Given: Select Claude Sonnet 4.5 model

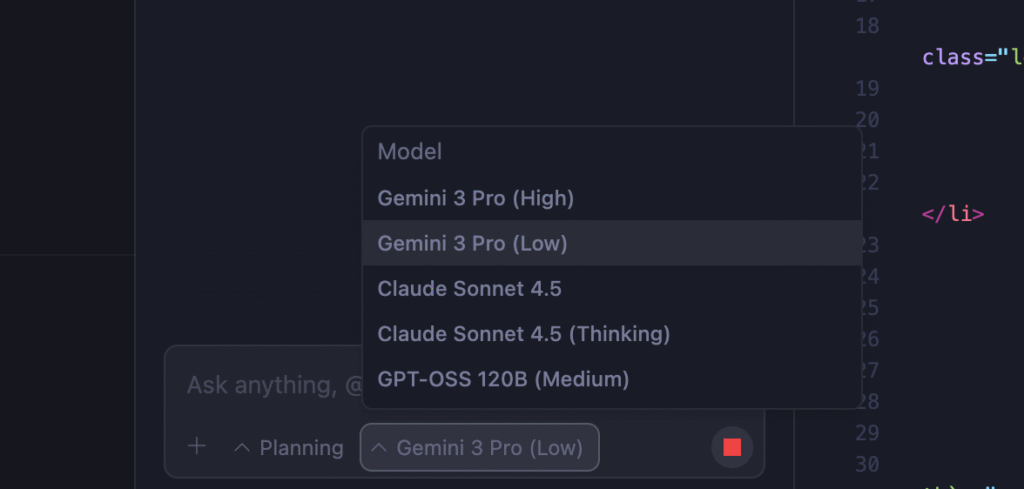Looking at the screenshot, I should pyautogui.click(x=469, y=289).
